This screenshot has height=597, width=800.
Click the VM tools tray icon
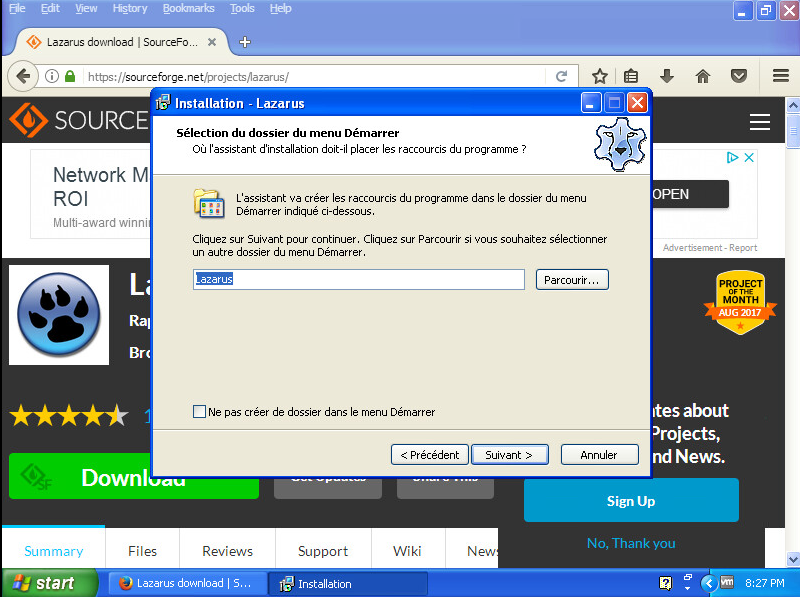[727, 582]
